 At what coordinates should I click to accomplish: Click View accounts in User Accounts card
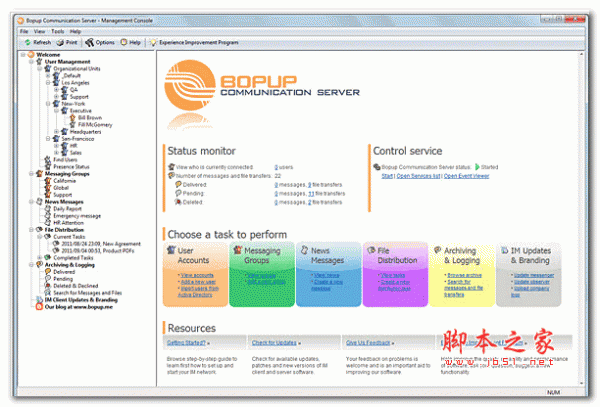pos(197,275)
